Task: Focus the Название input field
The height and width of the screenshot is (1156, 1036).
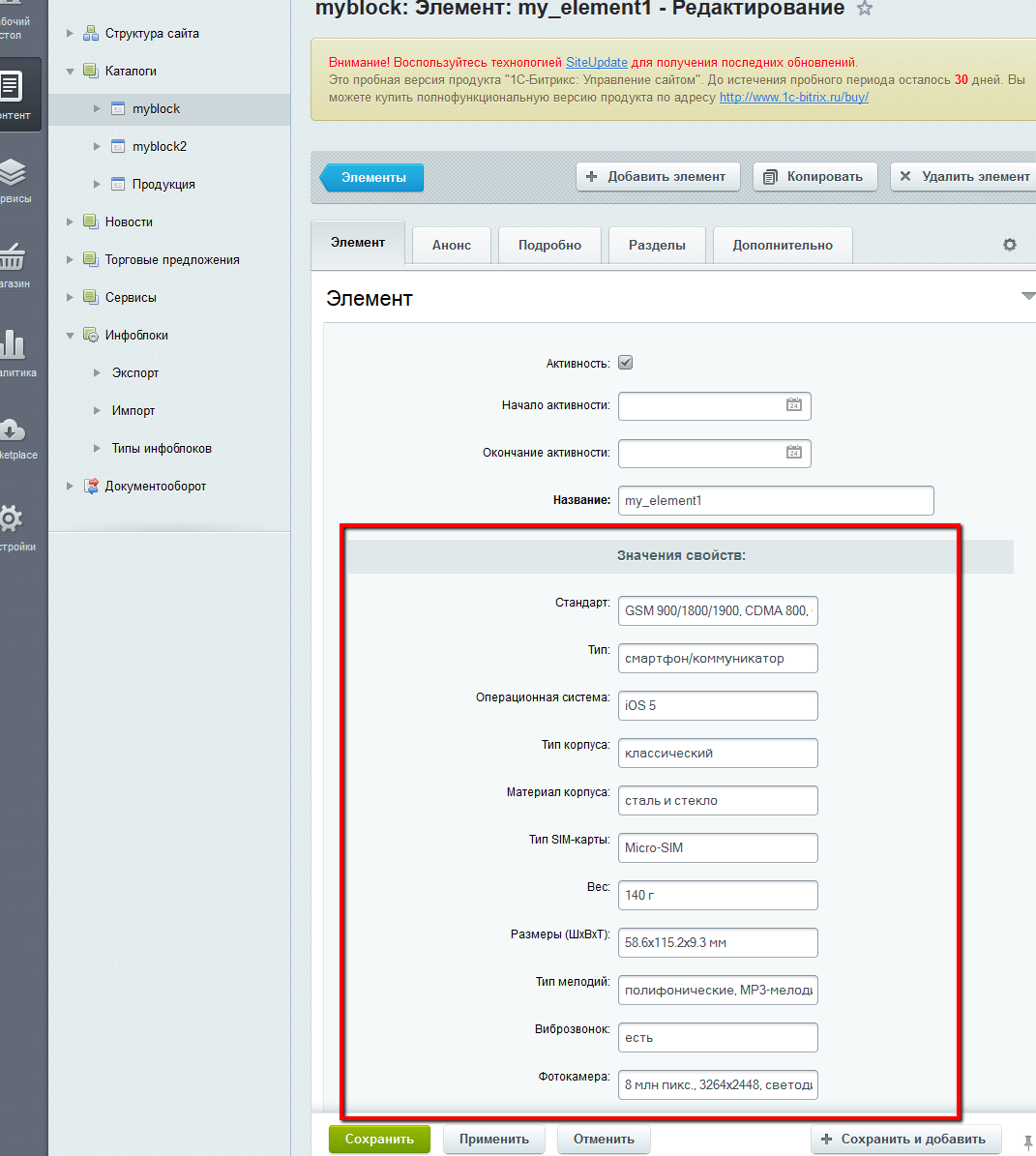Action: click(776, 500)
